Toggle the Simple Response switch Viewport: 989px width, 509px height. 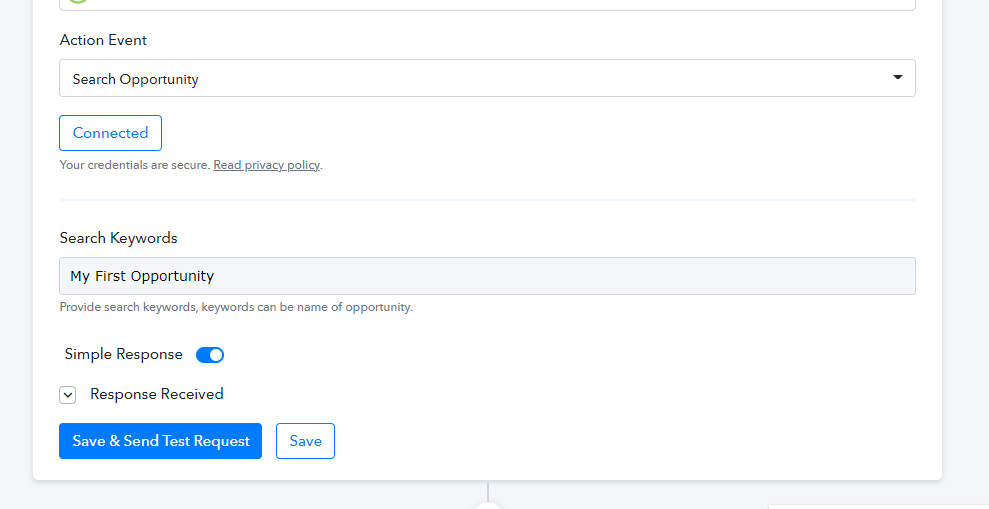[x=210, y=355]
